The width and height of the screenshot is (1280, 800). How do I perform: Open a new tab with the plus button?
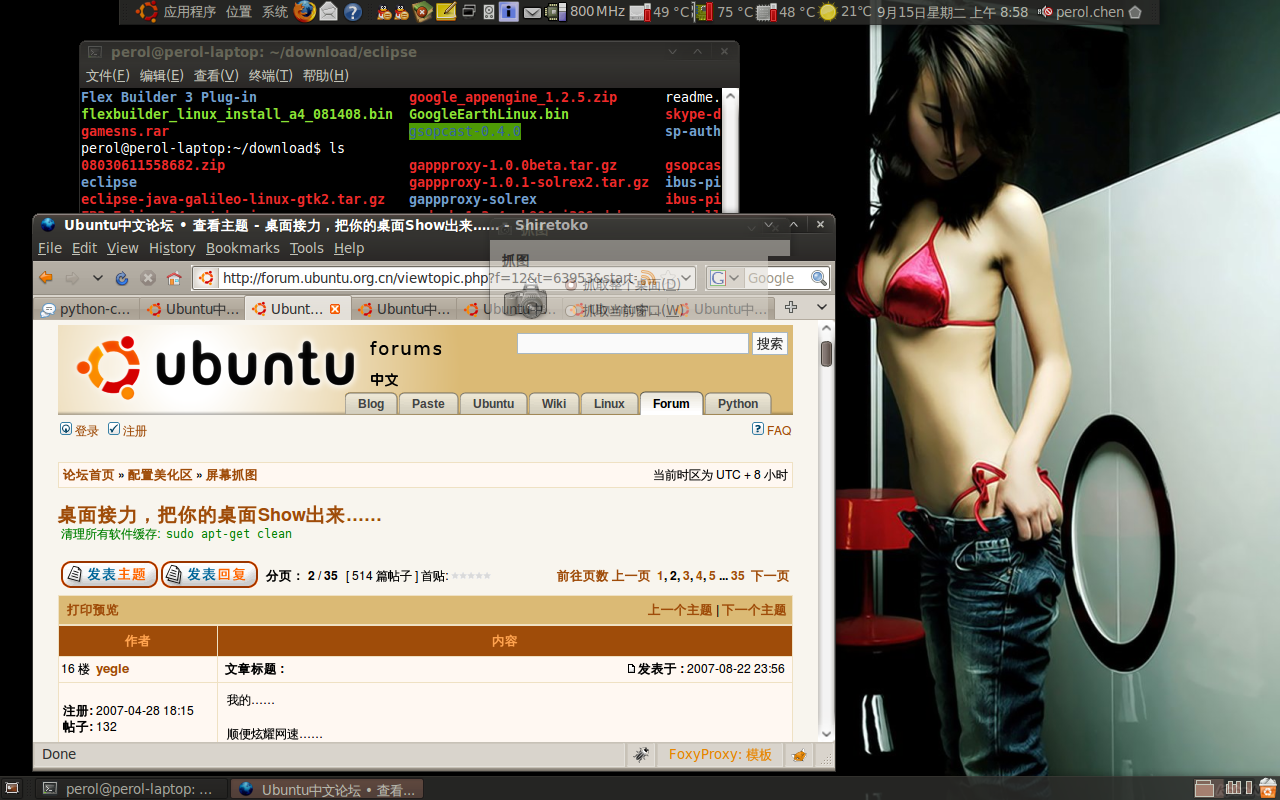791,308
